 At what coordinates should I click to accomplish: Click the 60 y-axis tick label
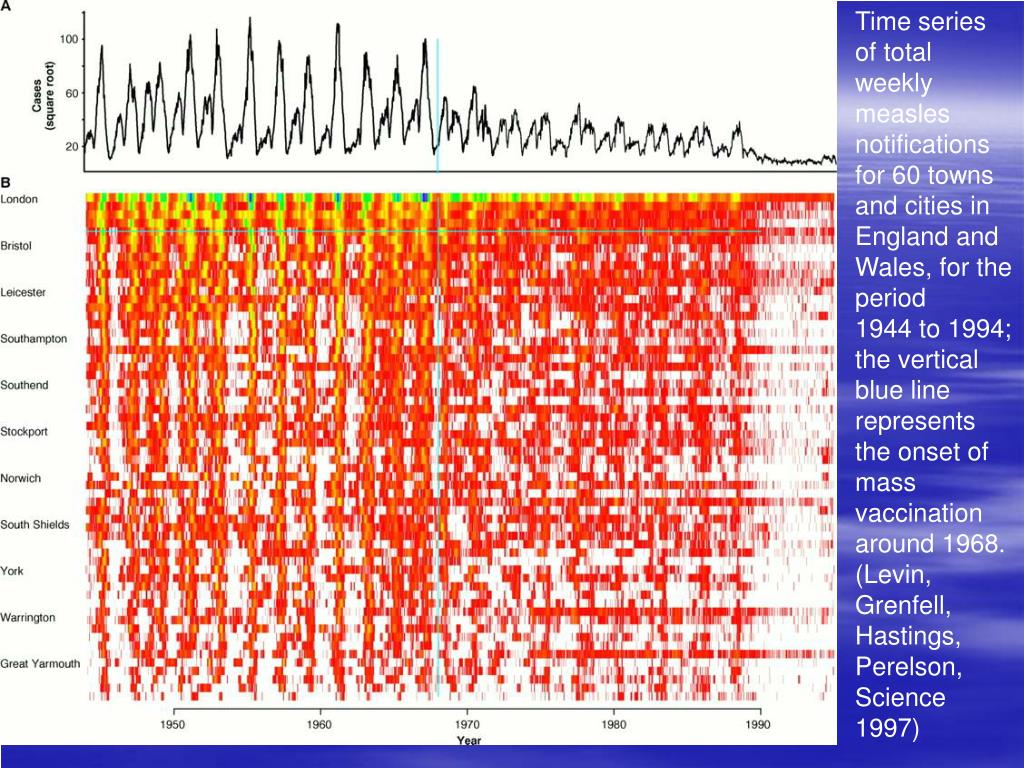[x=72, y=93]
